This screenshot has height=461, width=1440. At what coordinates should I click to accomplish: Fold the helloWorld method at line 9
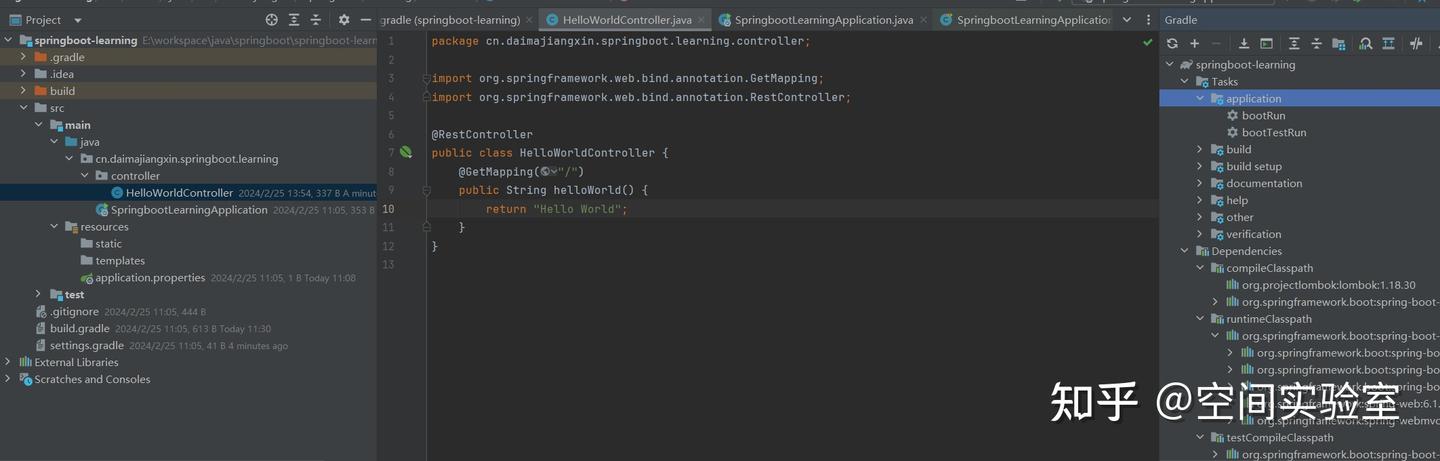tap(426, 190)
